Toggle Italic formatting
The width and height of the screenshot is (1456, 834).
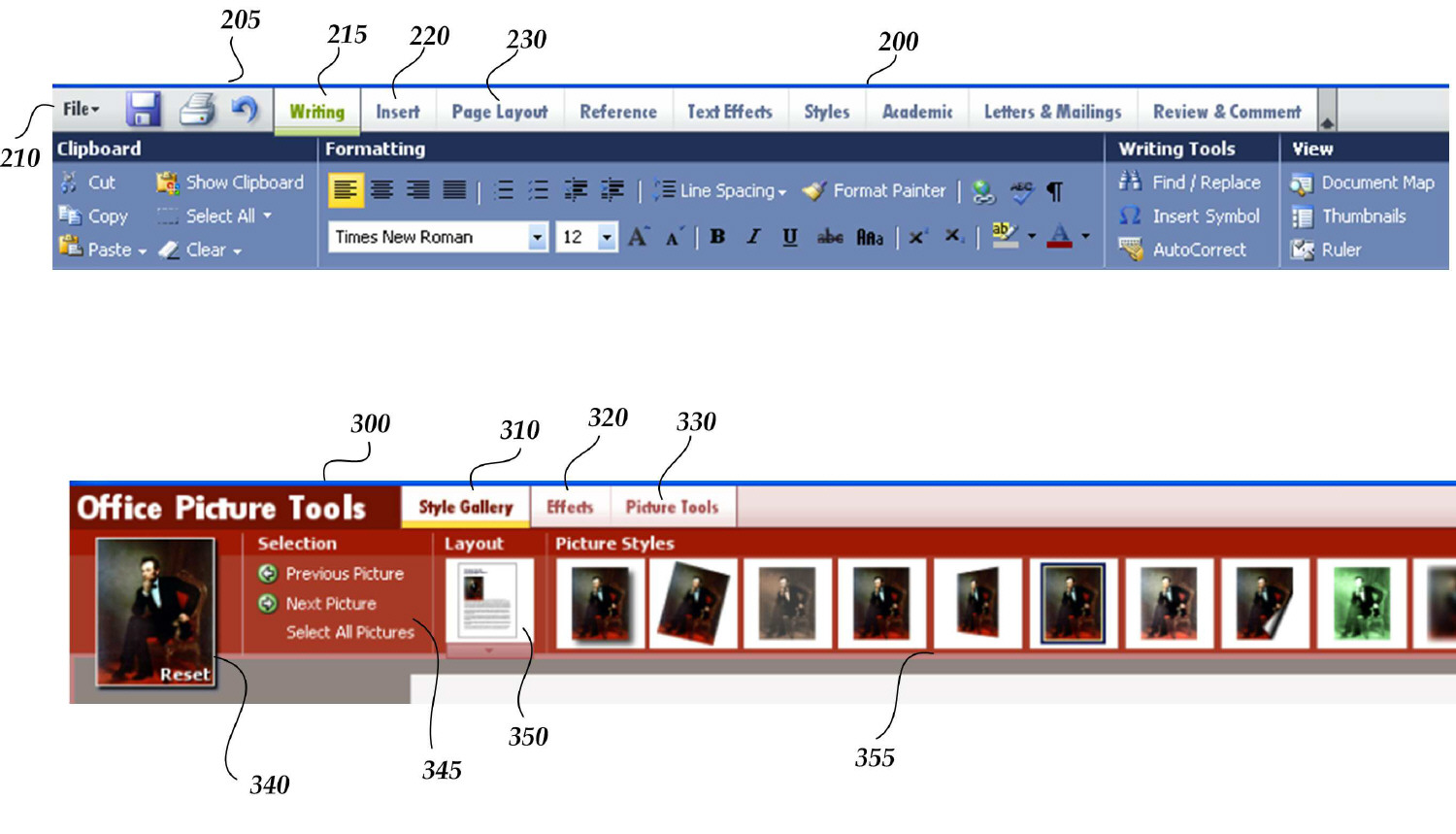(x=753, y=237)
